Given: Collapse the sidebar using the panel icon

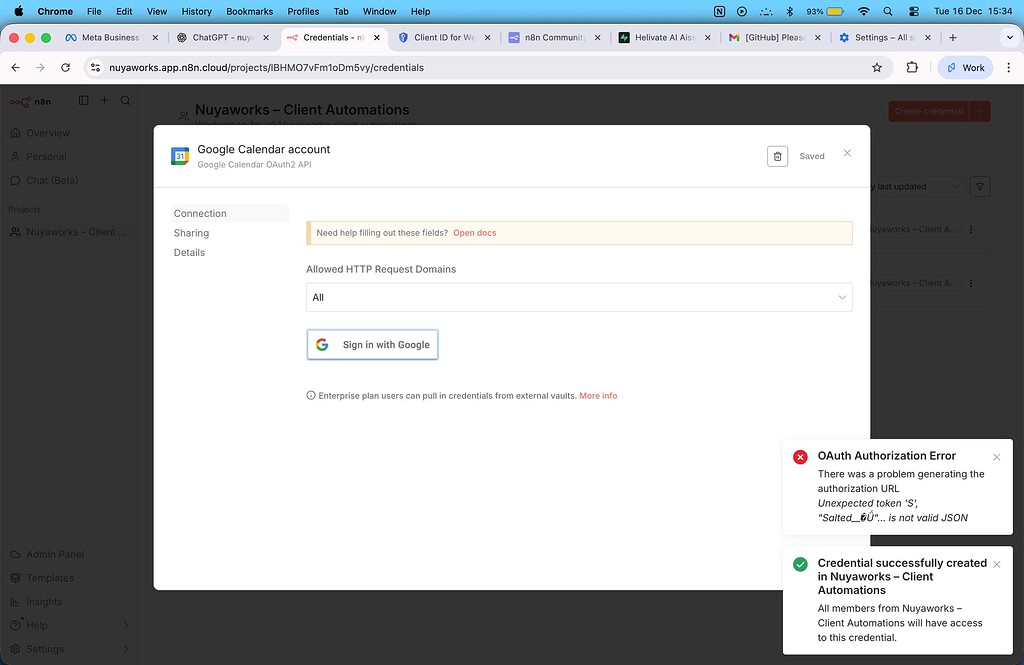Looking at the screenshot, I should 83,100.
